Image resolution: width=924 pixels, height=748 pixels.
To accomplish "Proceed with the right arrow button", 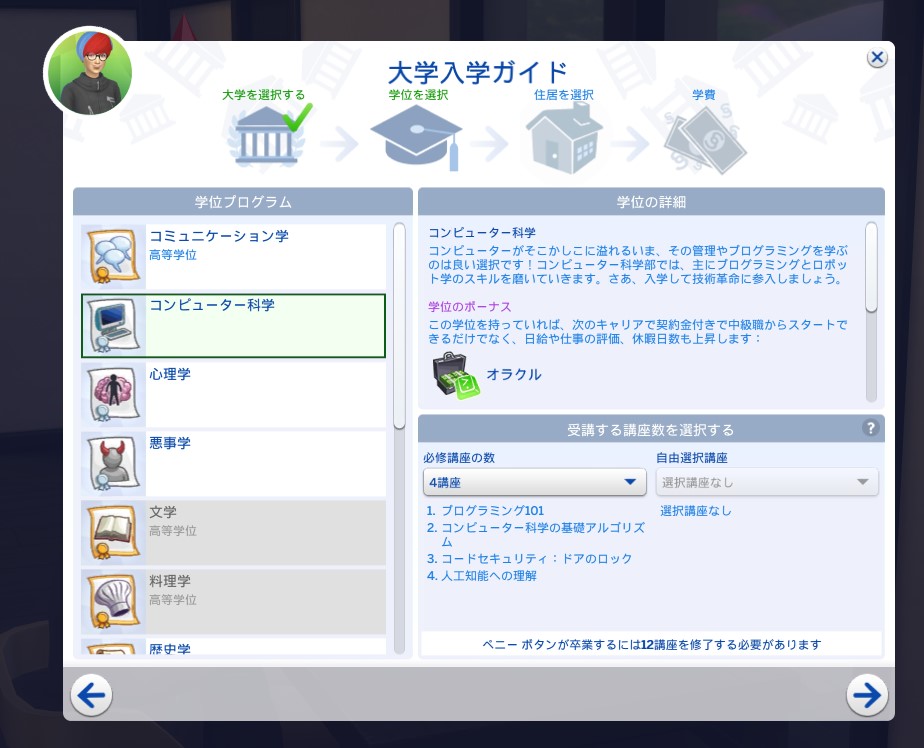I will (867, 696).
